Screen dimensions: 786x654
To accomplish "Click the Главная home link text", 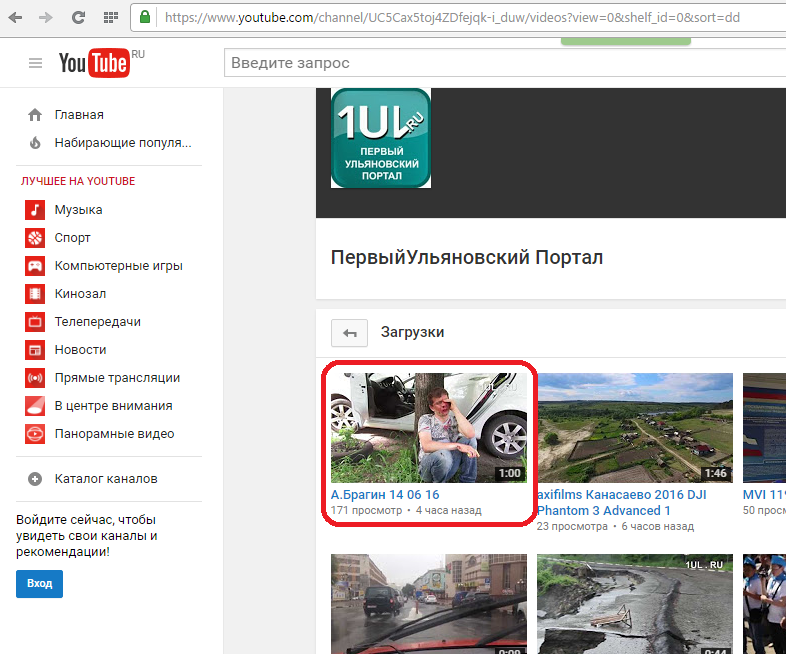I will [x=79, y=115].
